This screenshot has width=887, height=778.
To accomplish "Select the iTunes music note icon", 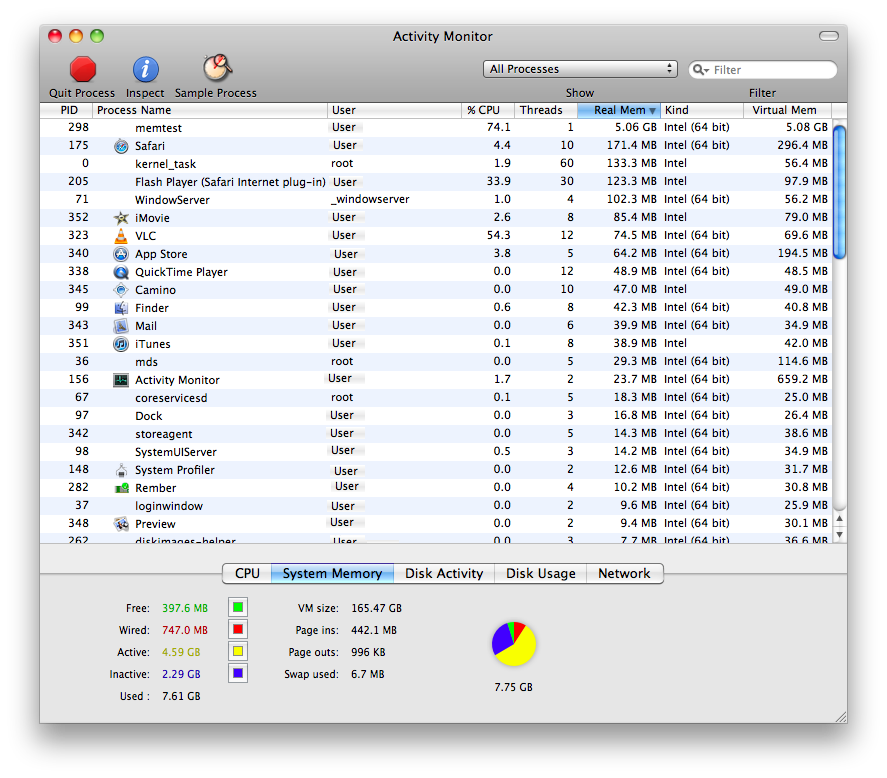I will tap(121, 344).
